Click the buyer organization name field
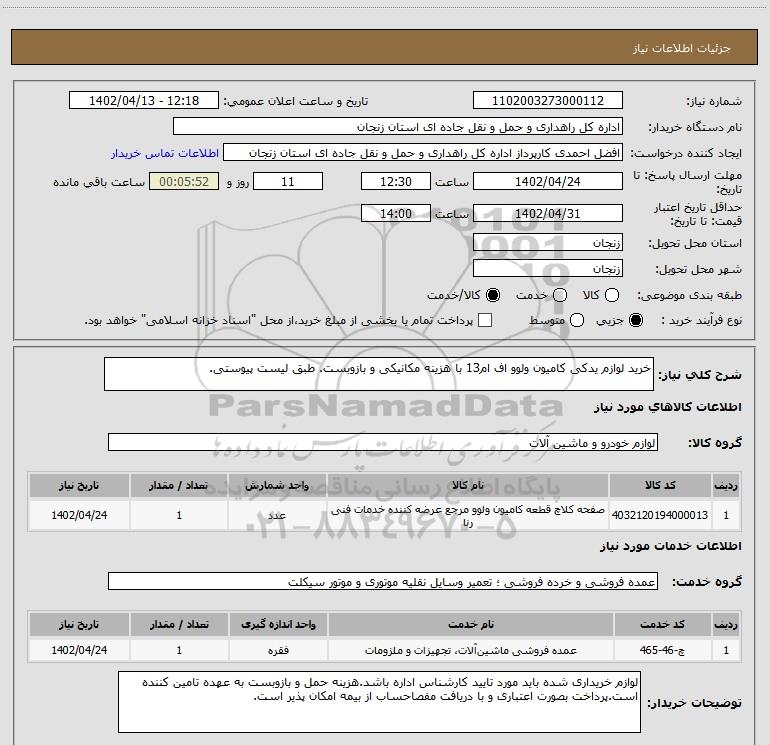Image resolution: width=770 pixels, height=745 pixels. coord(398,127)
